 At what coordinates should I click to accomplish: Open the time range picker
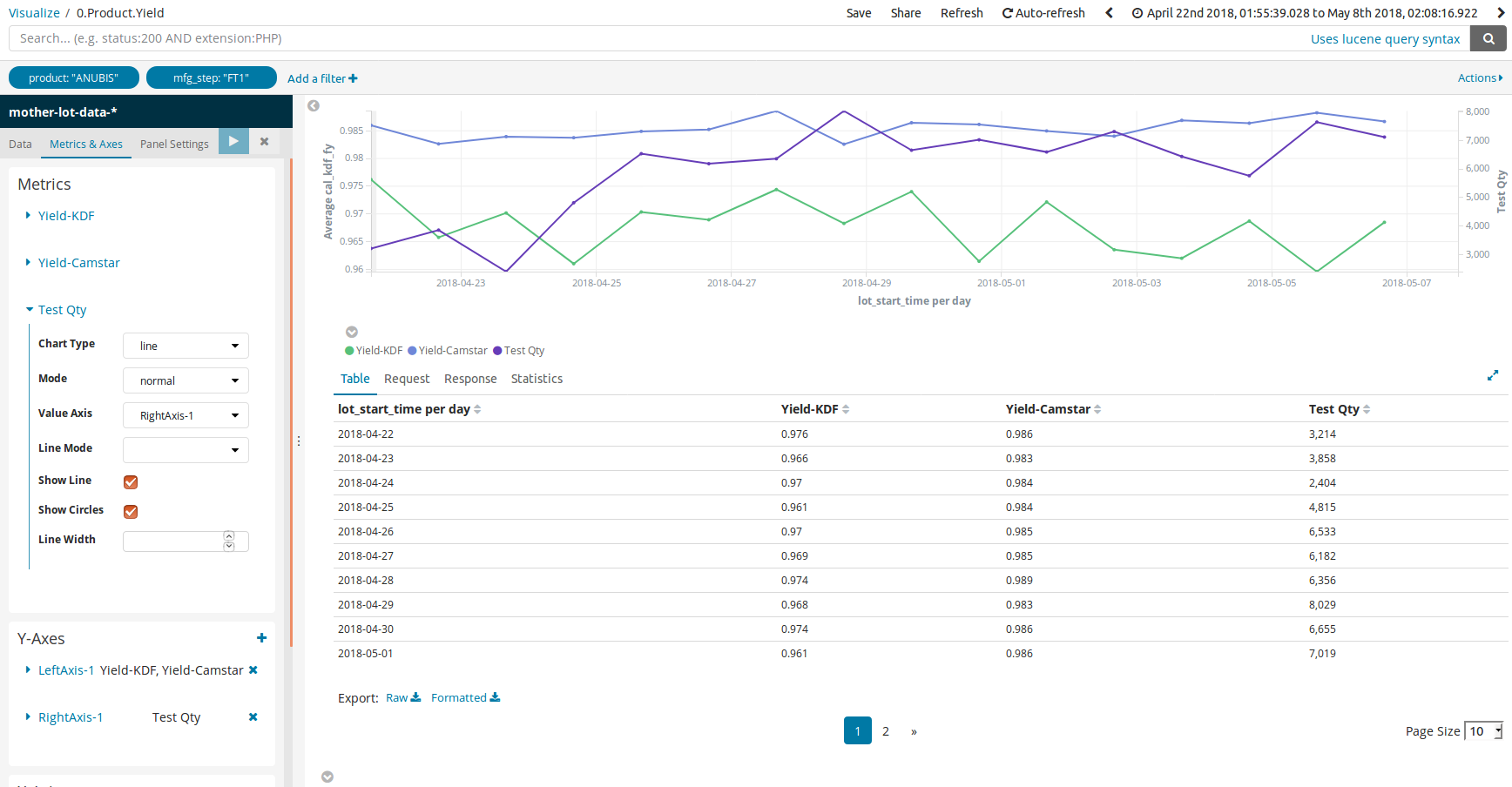pyautogui.click(x=1305, y=13)
